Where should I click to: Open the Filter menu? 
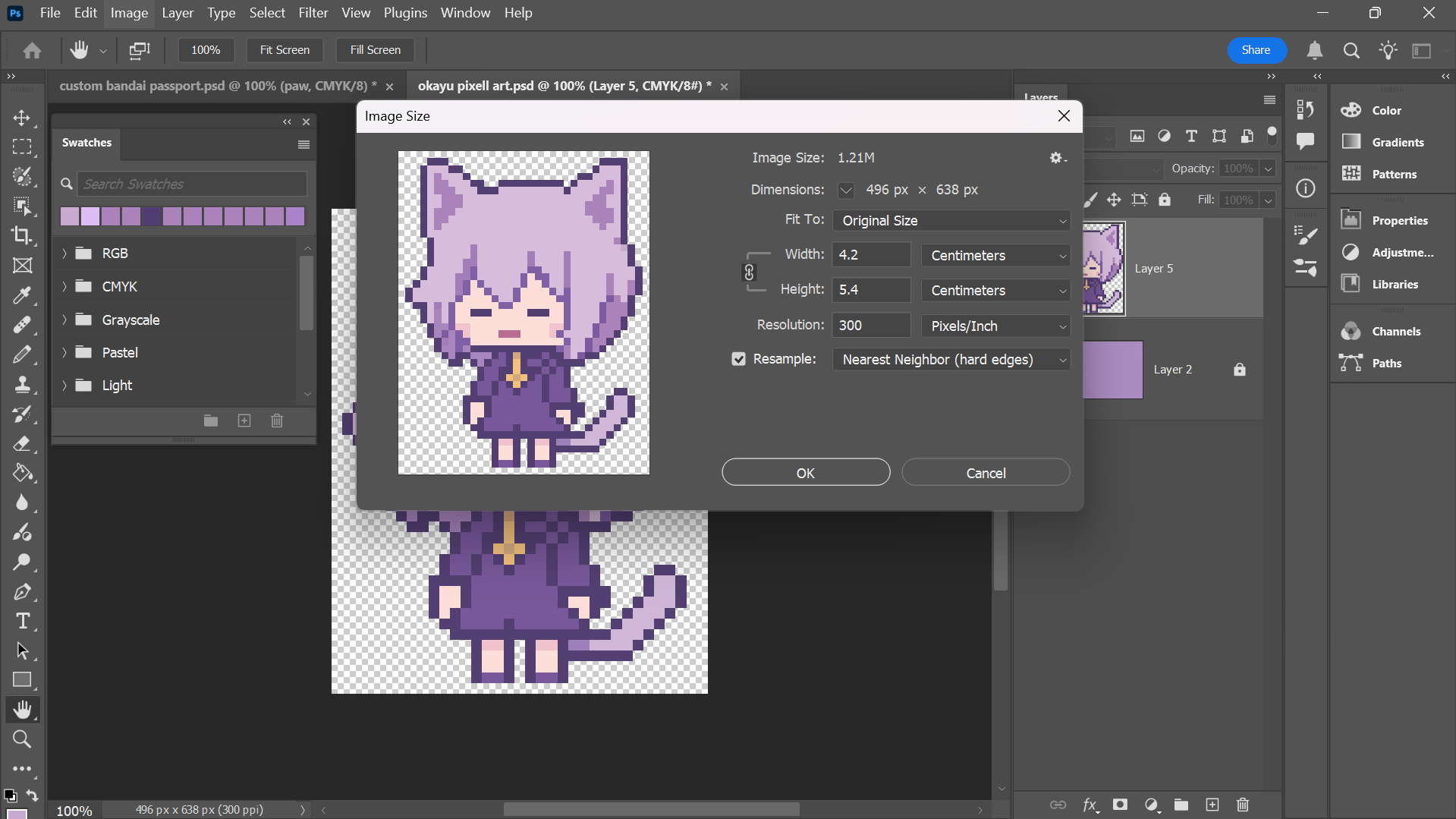click(x=313, y=13)
